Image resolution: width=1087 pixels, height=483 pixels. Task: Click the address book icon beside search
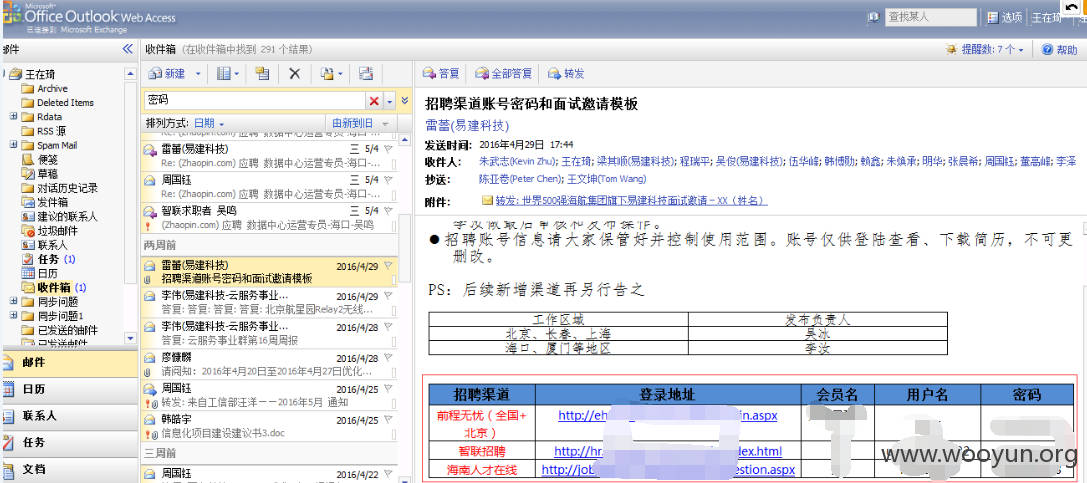[x=874, y=17]
